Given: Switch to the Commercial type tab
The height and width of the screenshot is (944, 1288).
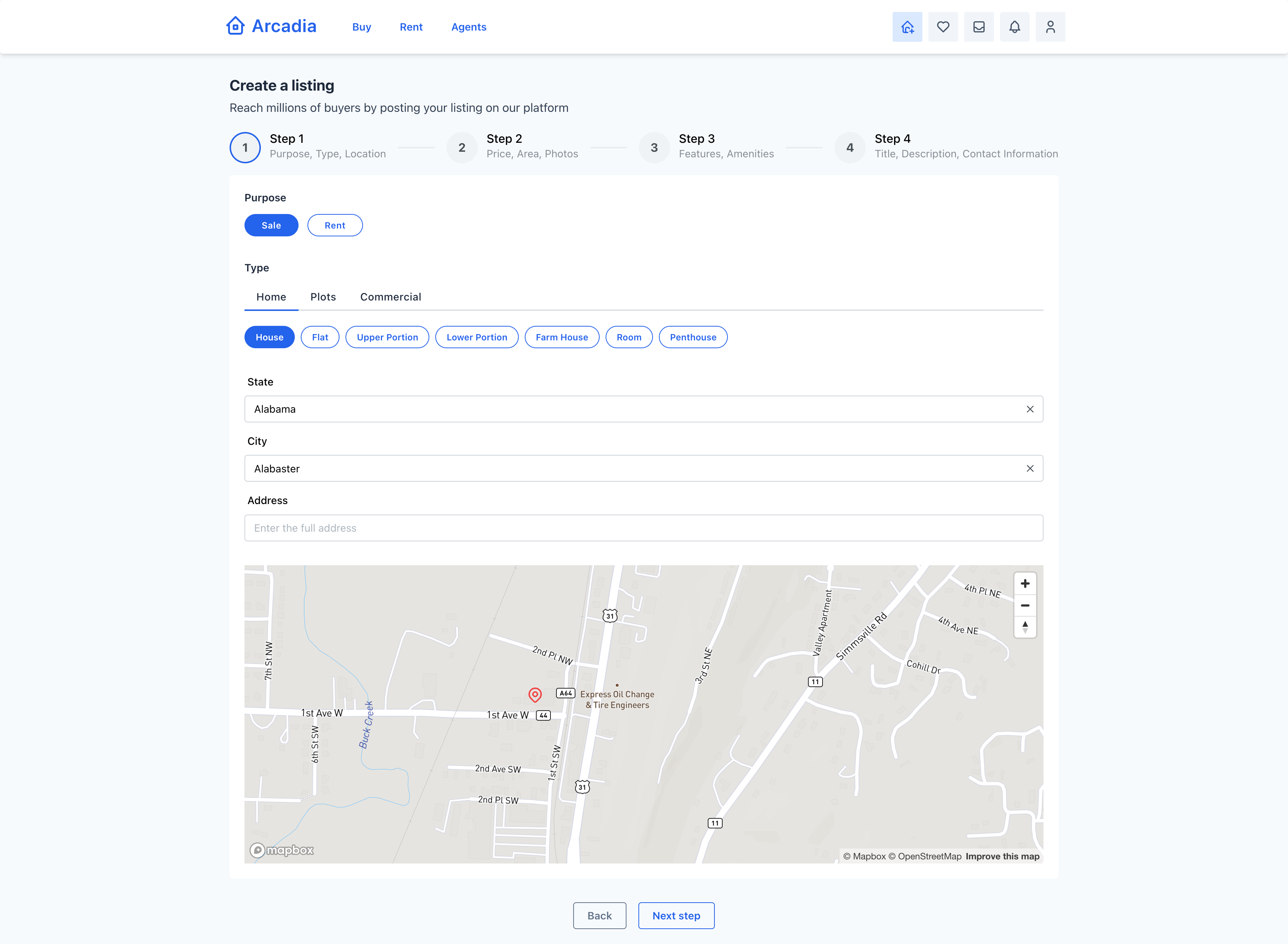Looking at the screenshot, I should (x=391, y=297).
